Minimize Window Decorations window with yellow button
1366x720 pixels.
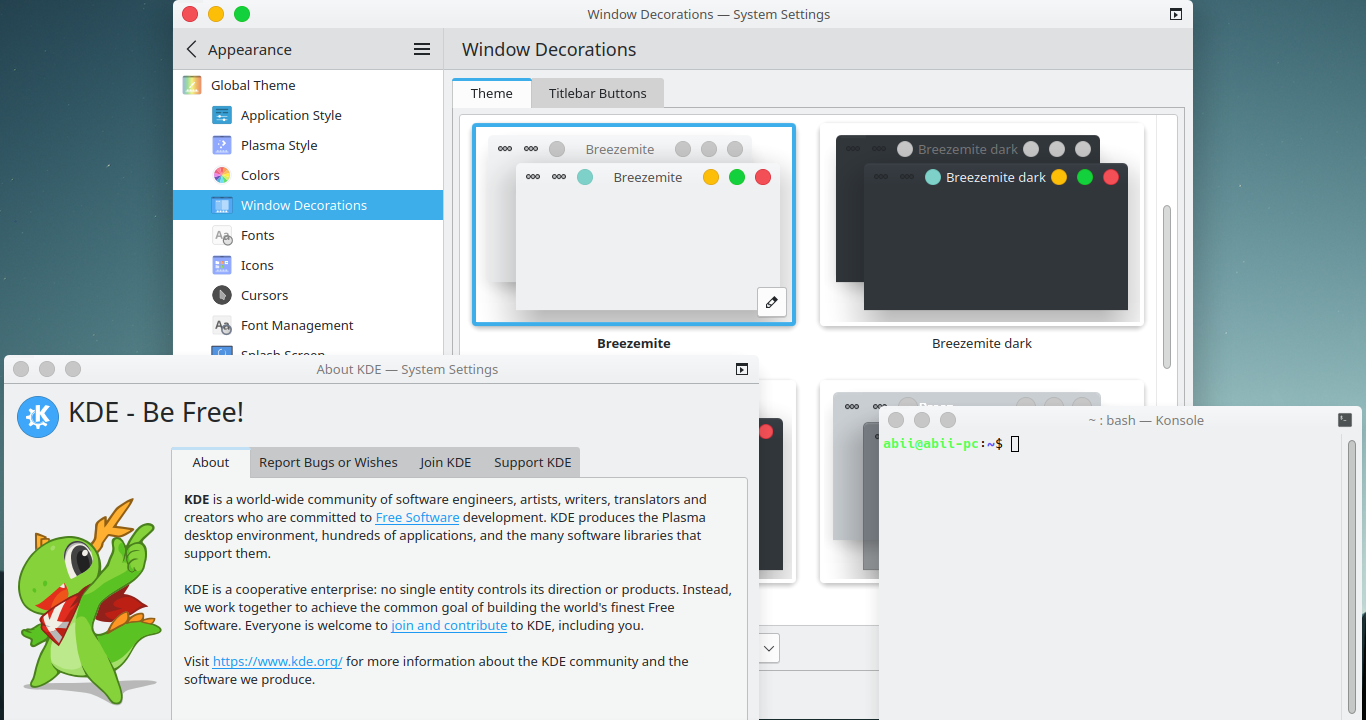tap(216, 14)
